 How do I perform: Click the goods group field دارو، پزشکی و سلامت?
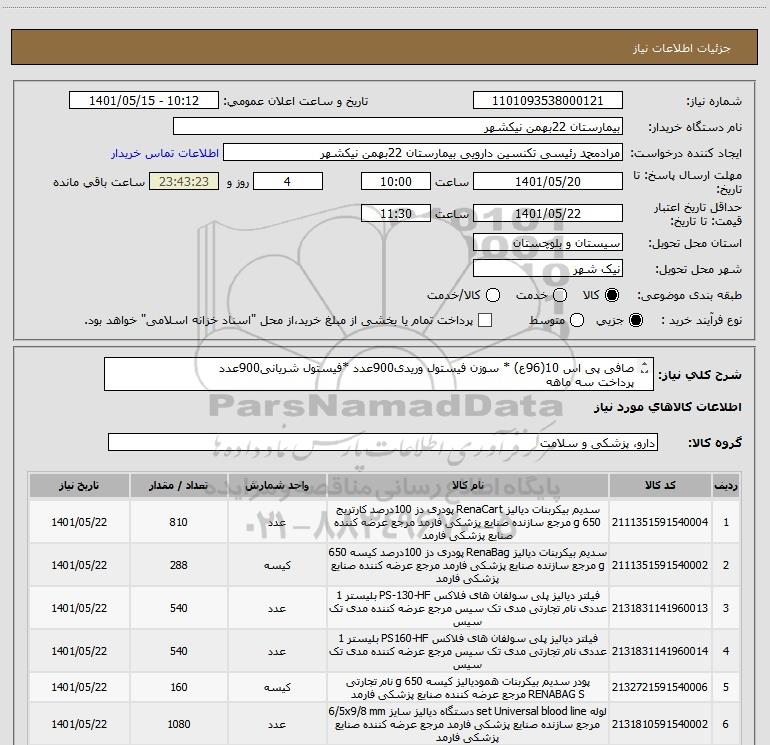click(383, 442)
